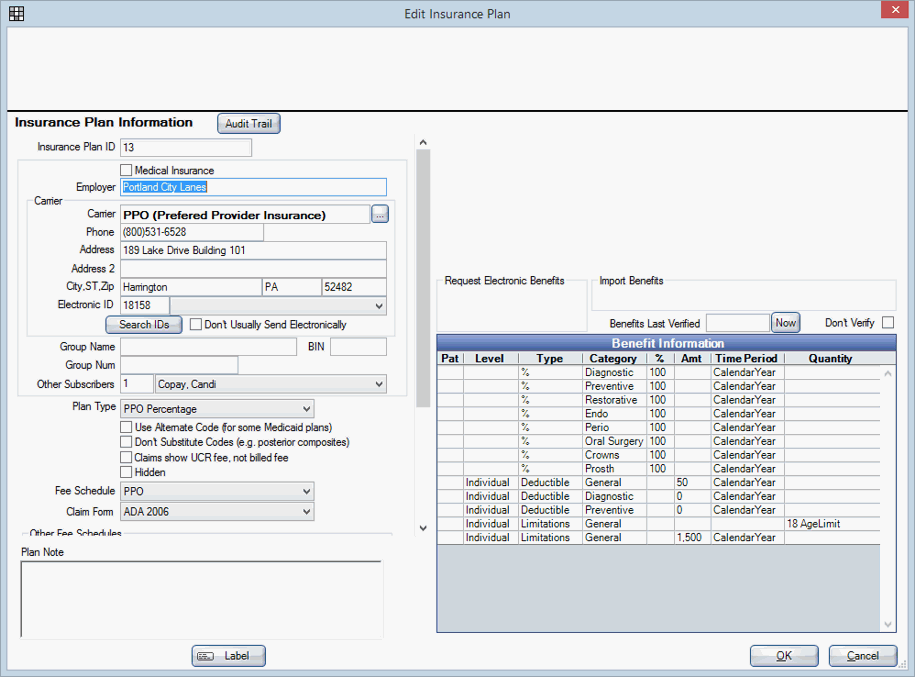Click the State field showing PA
Image resolution: width=915 pixels, height=677 pixels.
292,287
